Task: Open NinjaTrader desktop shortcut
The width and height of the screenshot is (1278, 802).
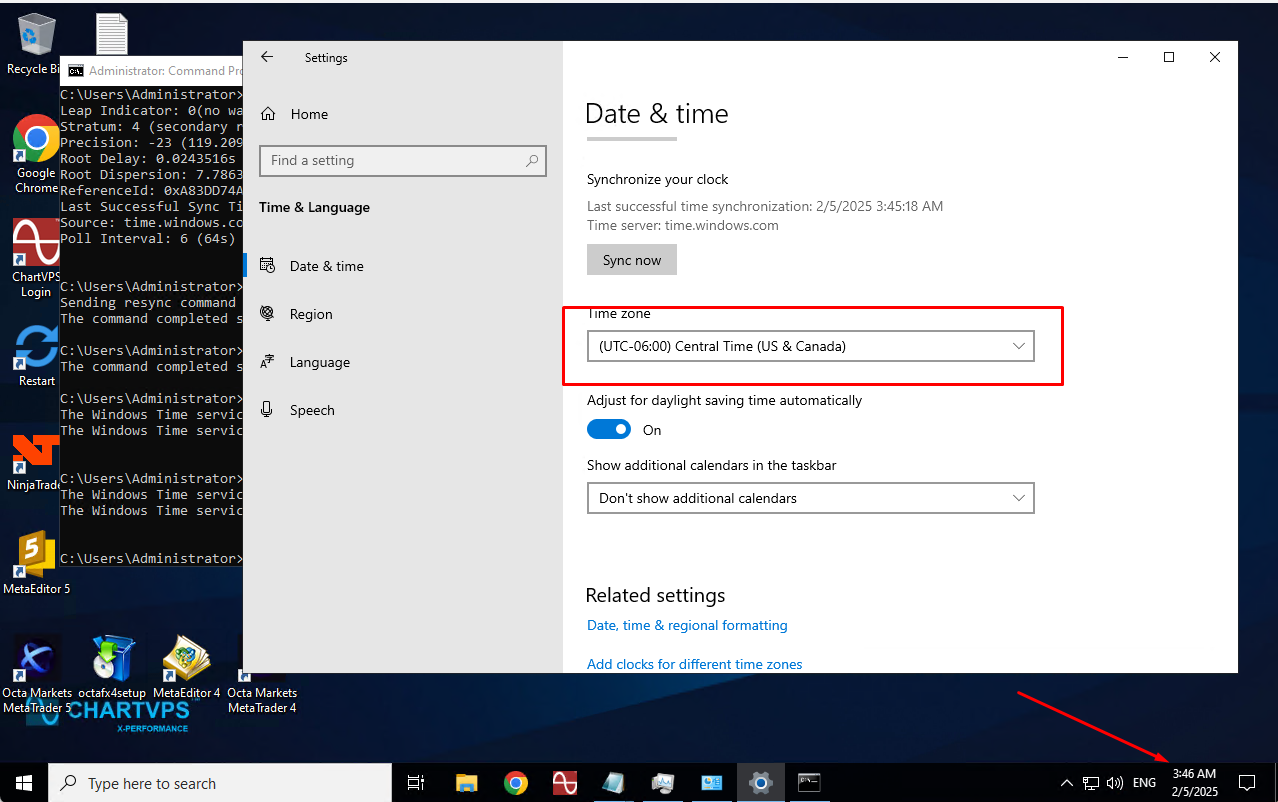Action: (x=34, y=462)
